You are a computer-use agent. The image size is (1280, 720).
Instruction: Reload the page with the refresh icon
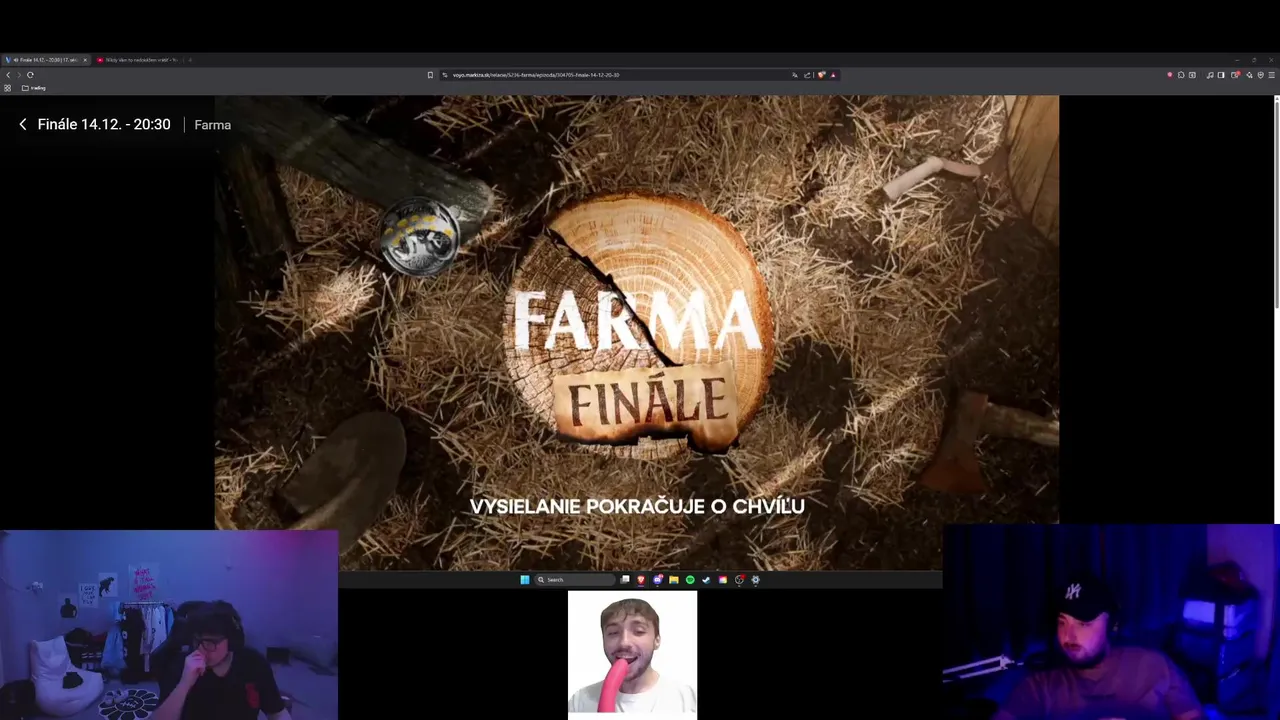tap(30, 75)
